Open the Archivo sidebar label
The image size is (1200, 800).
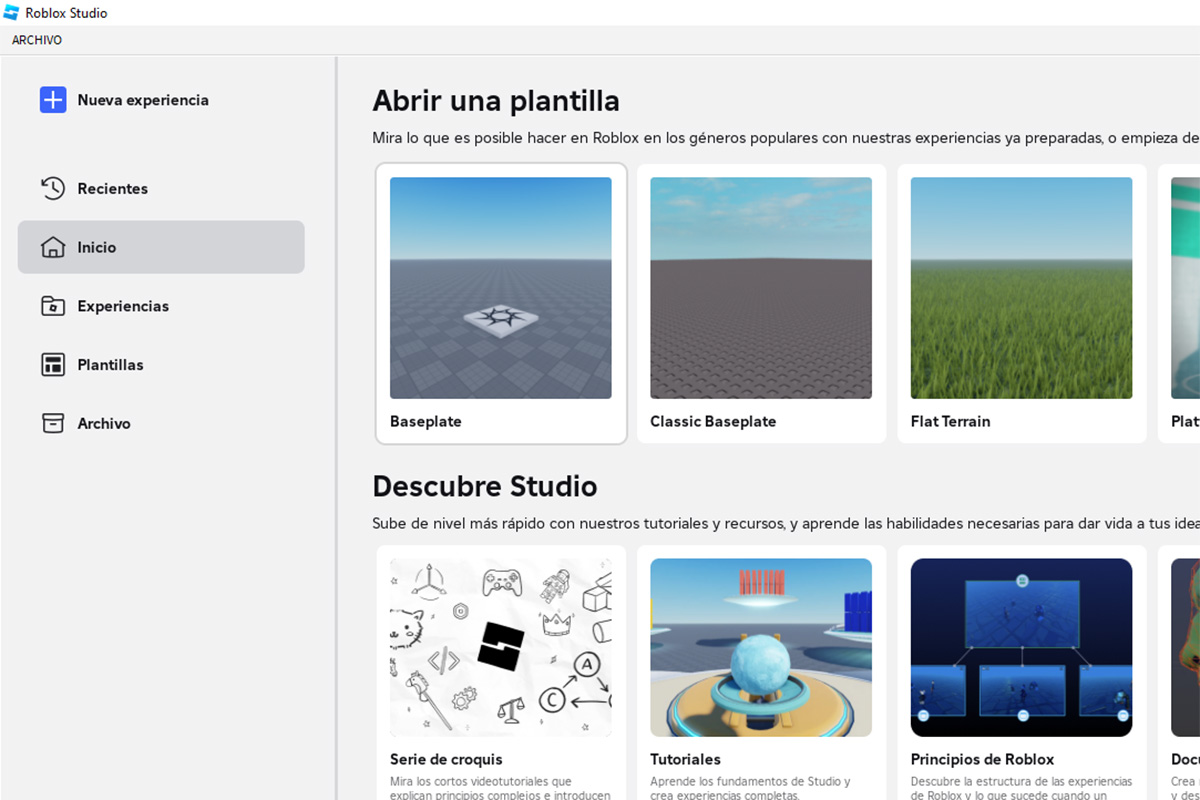pos(104,423)
